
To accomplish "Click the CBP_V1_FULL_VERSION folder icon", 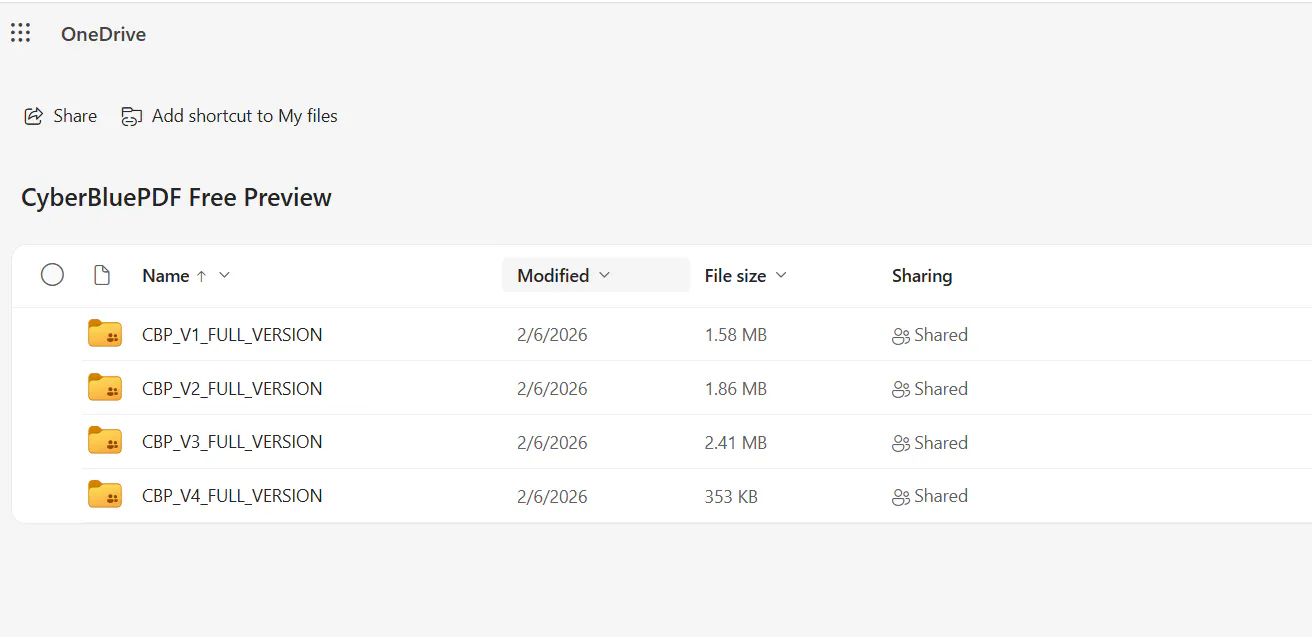I will [105, 334].
